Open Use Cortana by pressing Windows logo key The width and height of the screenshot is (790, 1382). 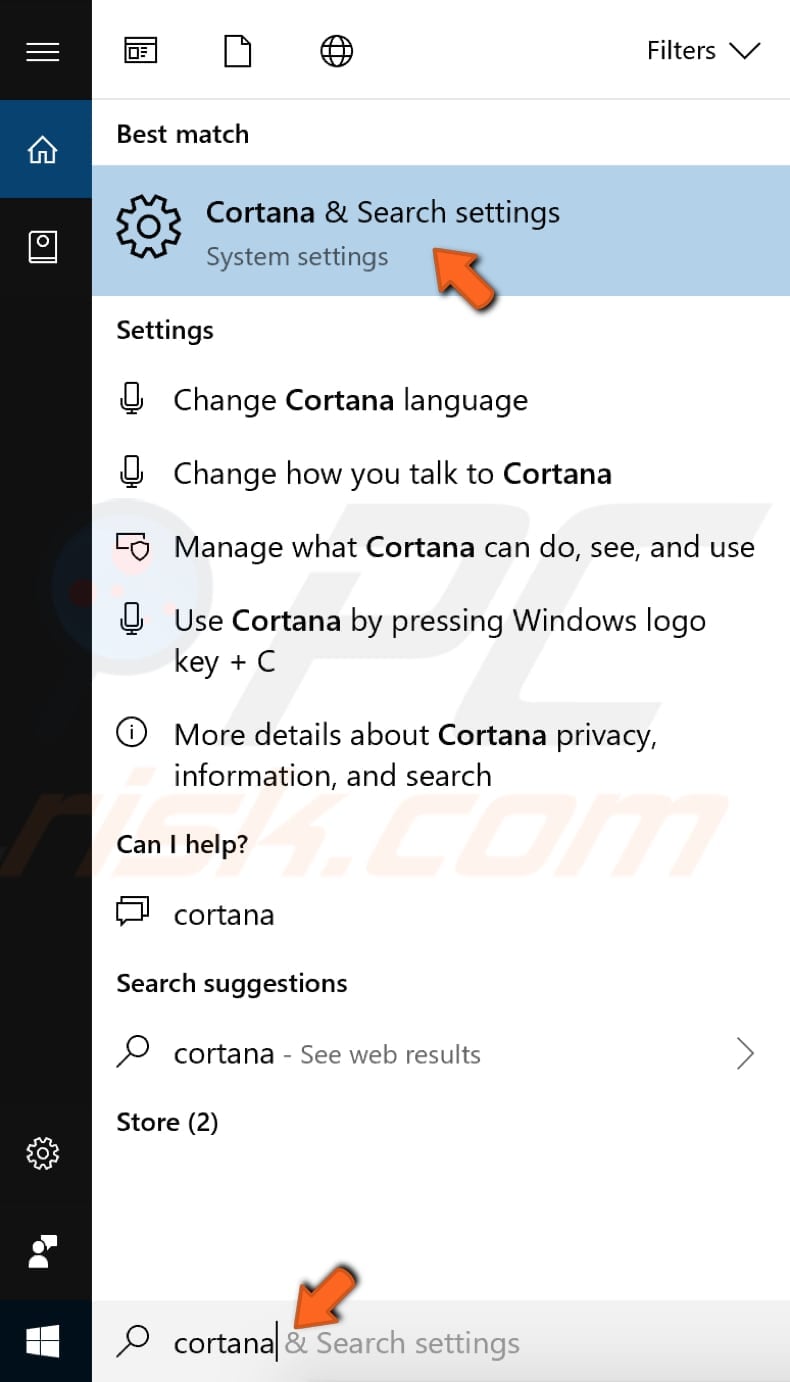click(x=440, y=640)
